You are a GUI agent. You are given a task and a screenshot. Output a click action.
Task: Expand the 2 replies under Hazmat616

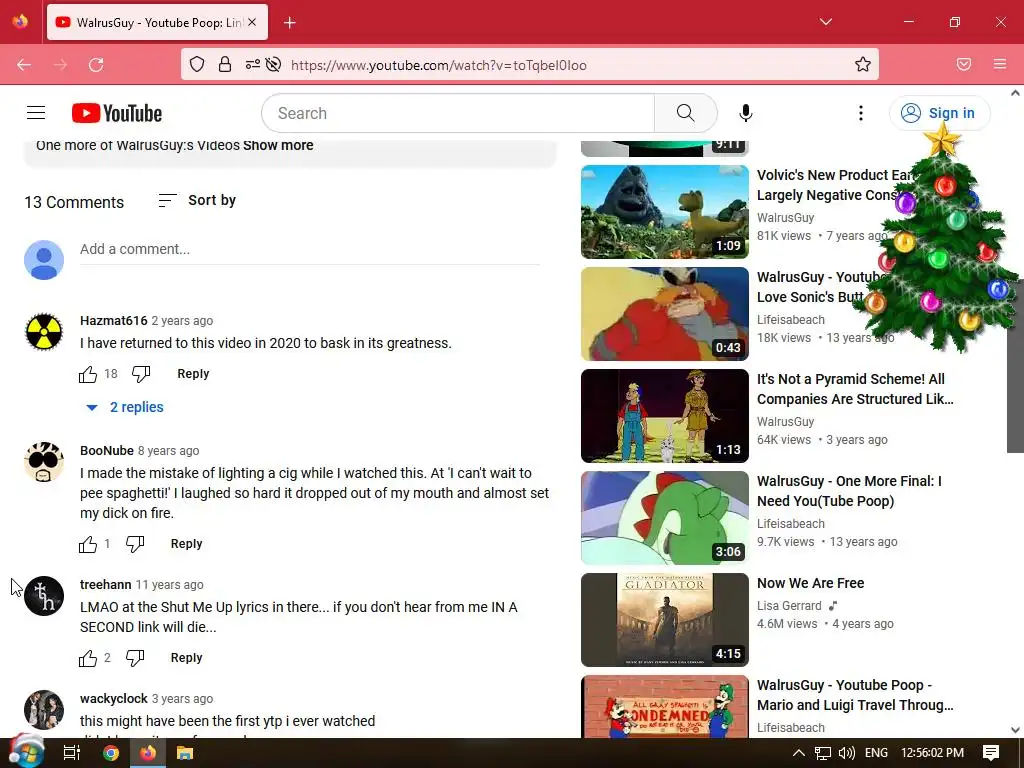[125, 408]
